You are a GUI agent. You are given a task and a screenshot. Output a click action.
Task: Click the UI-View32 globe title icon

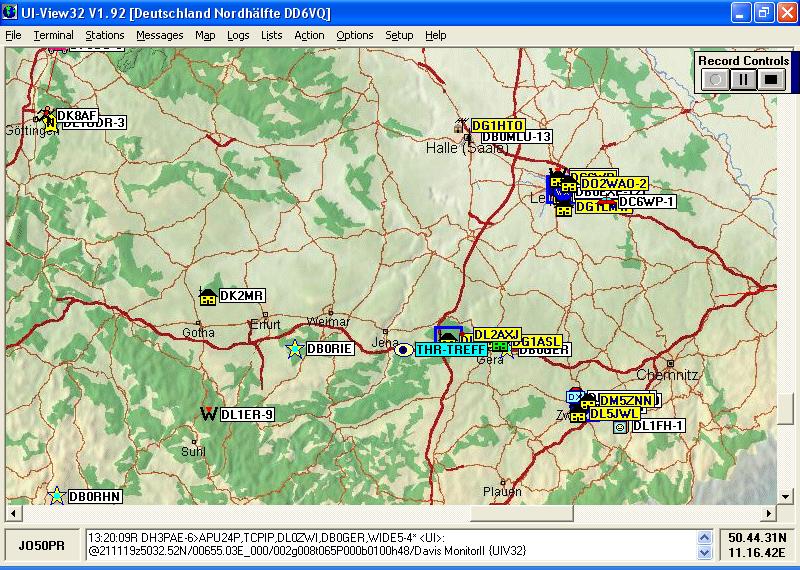pyautogui.click(x=9, y=13)
